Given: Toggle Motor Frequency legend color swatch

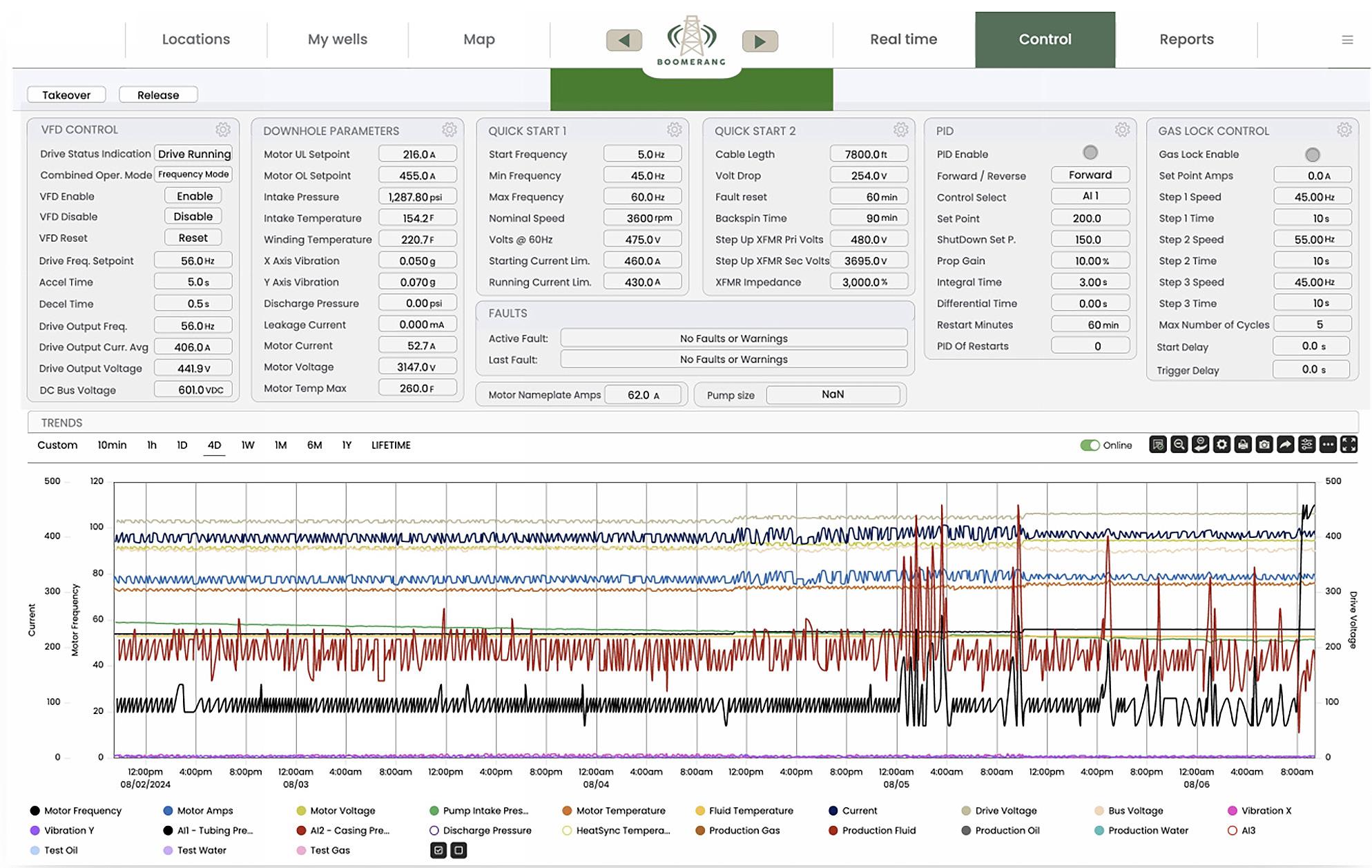Looking at the screenshot, I should click(x=35, y=811).
